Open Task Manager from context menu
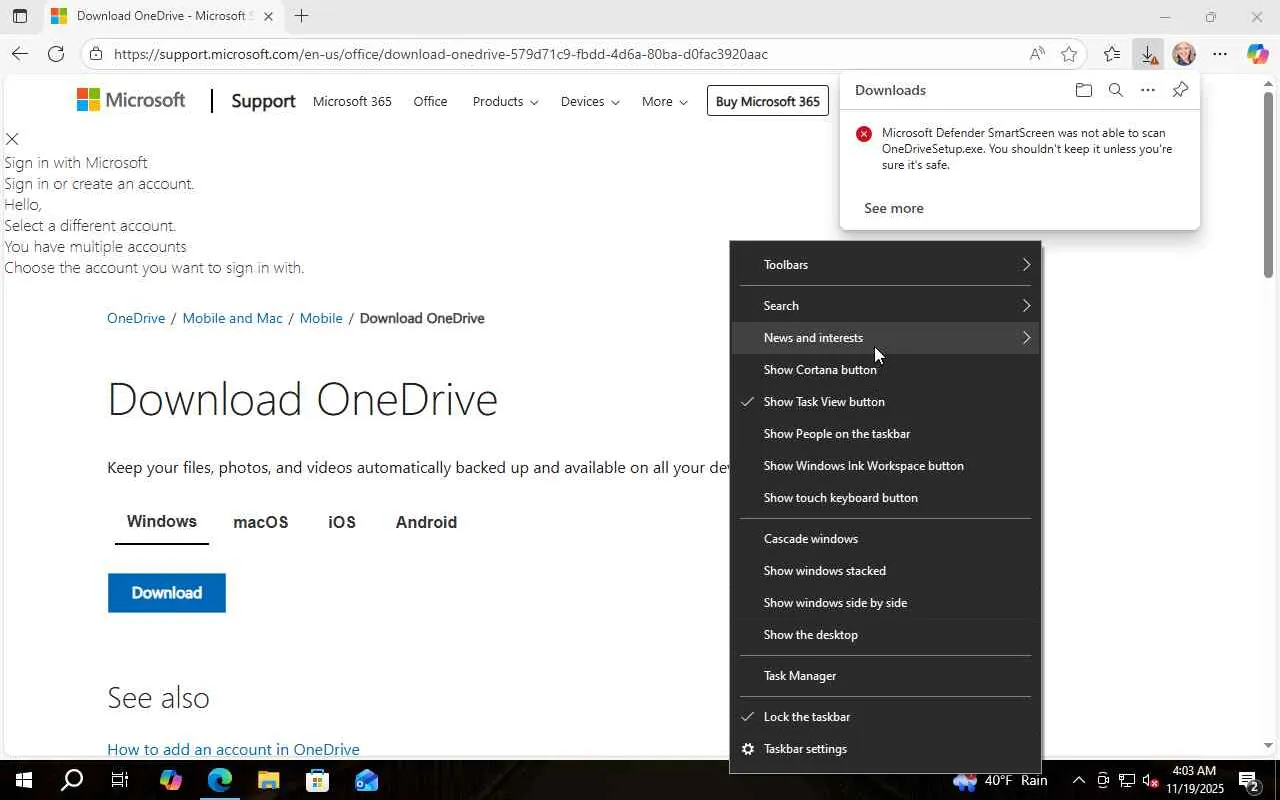 (x=886, y=676)
